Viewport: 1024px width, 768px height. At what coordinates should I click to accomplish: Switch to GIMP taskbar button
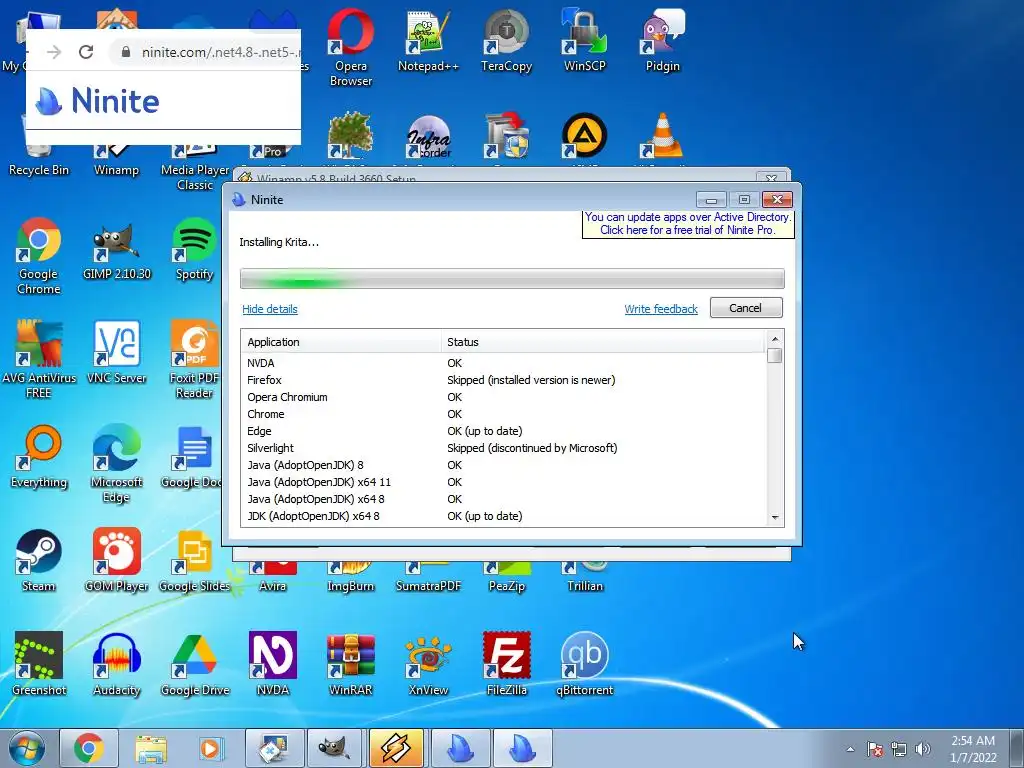pos(334,748)
